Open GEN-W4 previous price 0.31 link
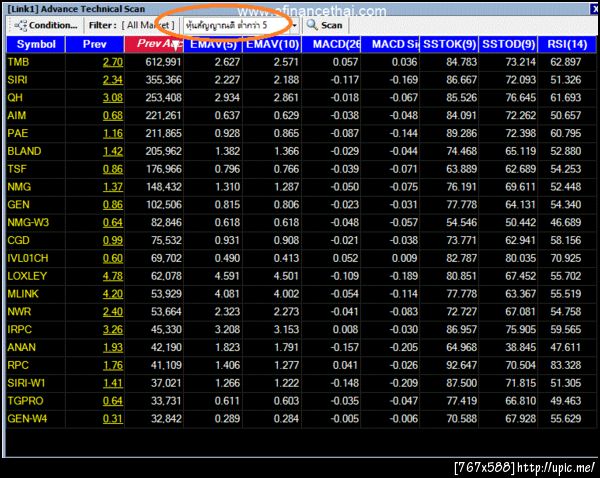Image resolution: width=600 pixels, height=478 pixels. point(113,419)
